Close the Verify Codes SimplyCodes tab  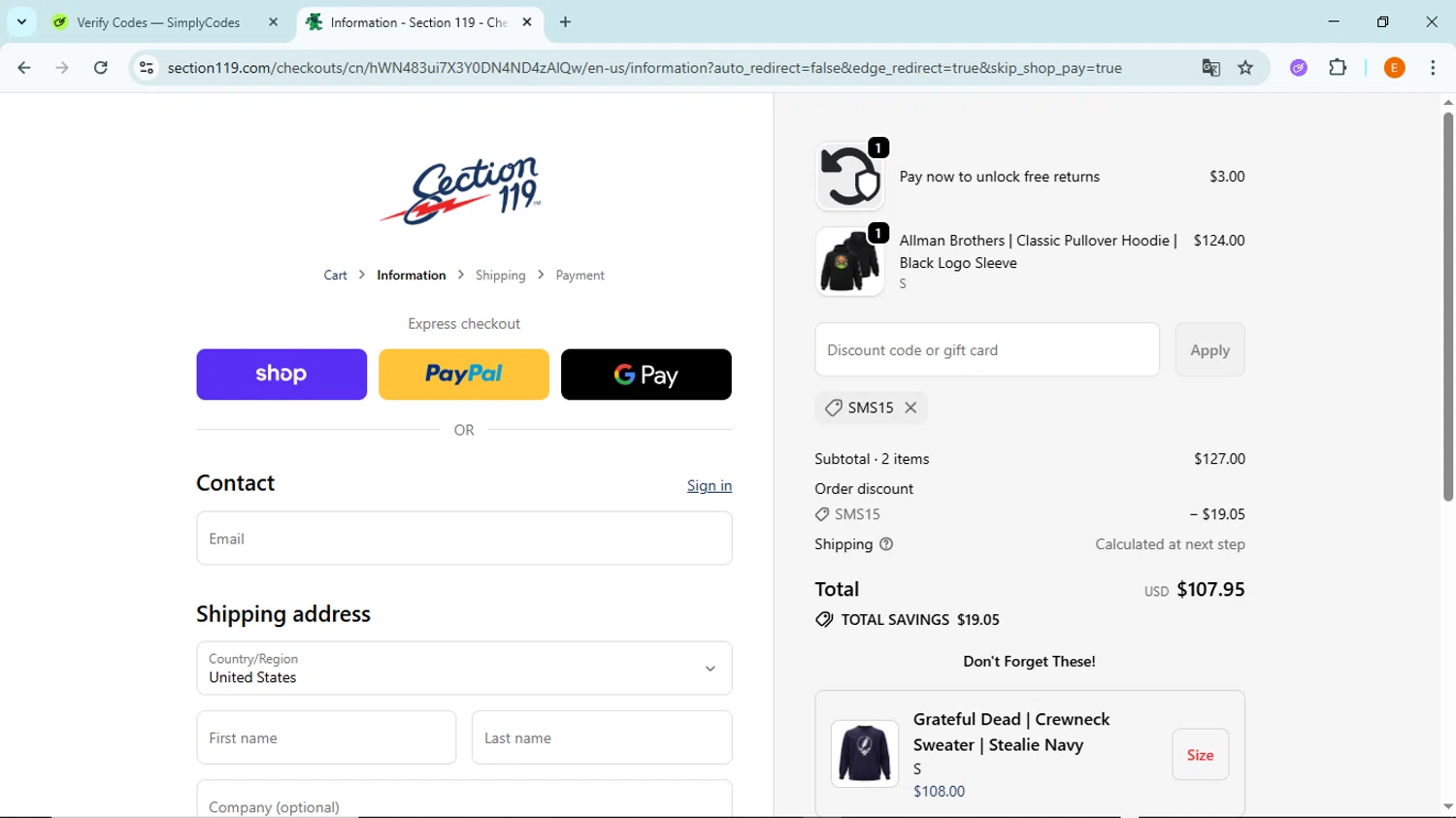click(273, 21)
